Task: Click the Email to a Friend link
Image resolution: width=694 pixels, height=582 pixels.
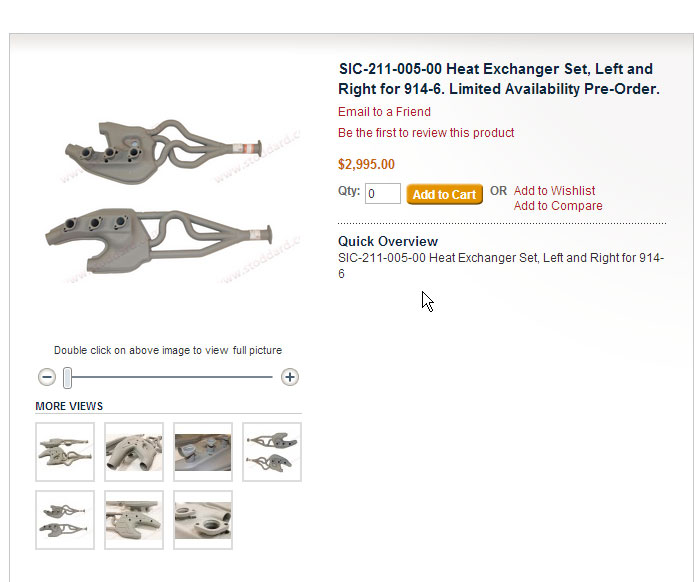Action: tap(384, 112)
